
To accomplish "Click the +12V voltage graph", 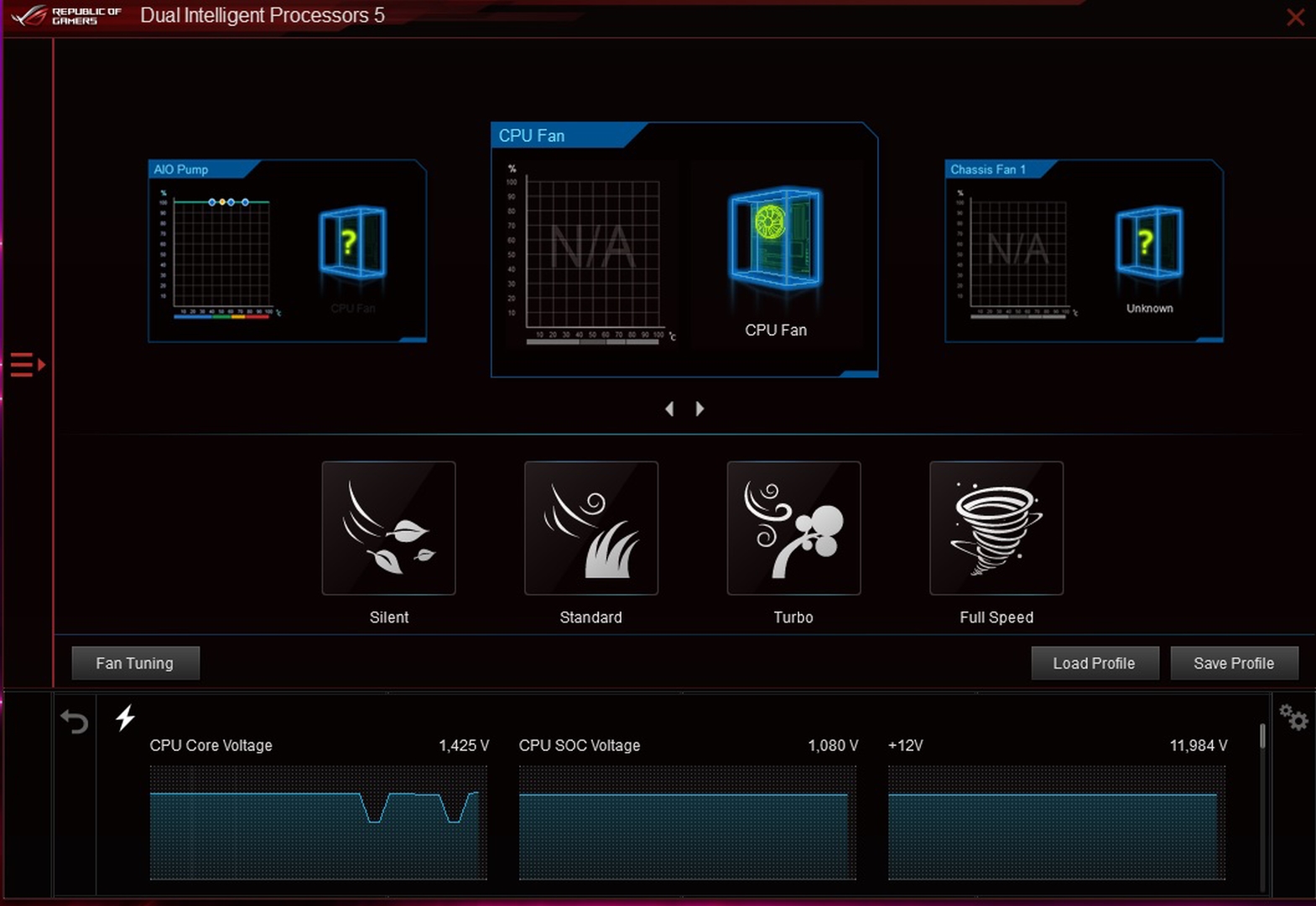I will point(1057,822).
